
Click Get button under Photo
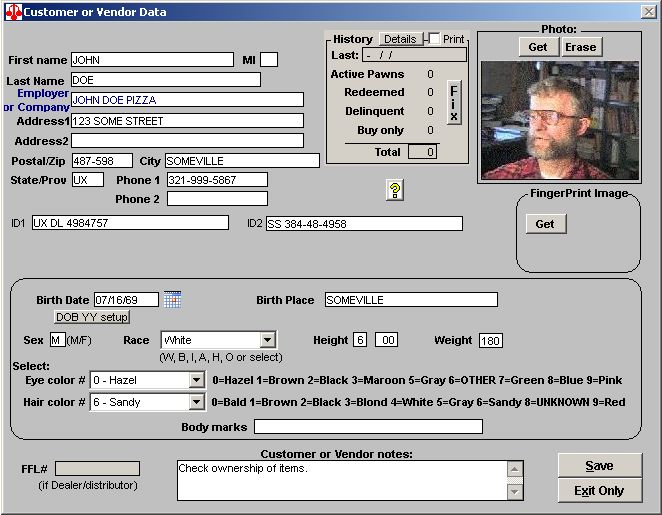[x=537, y=47]
